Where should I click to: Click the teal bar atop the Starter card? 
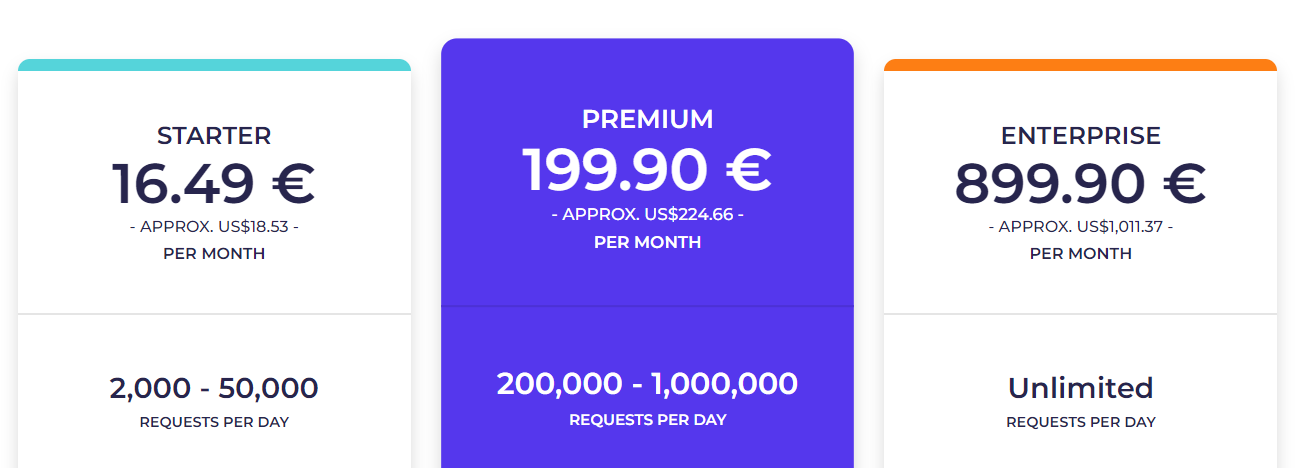tap(214, 65)
